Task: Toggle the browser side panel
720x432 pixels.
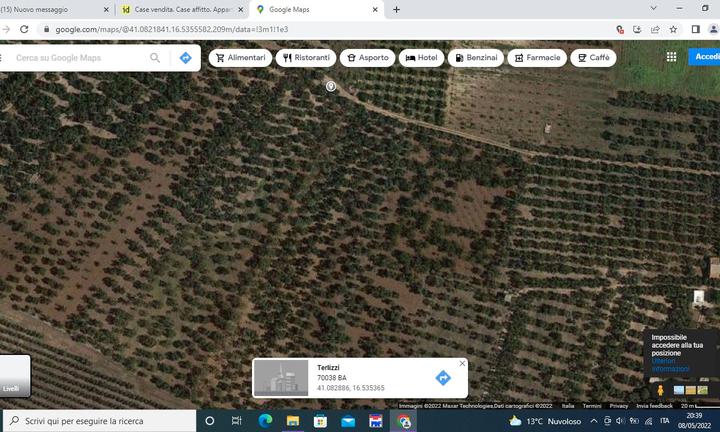Action: (x=695, y=30)
